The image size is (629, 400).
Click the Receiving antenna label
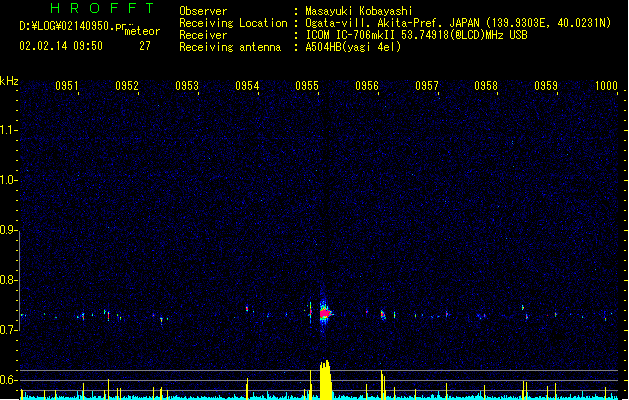[x=230, y=47]
